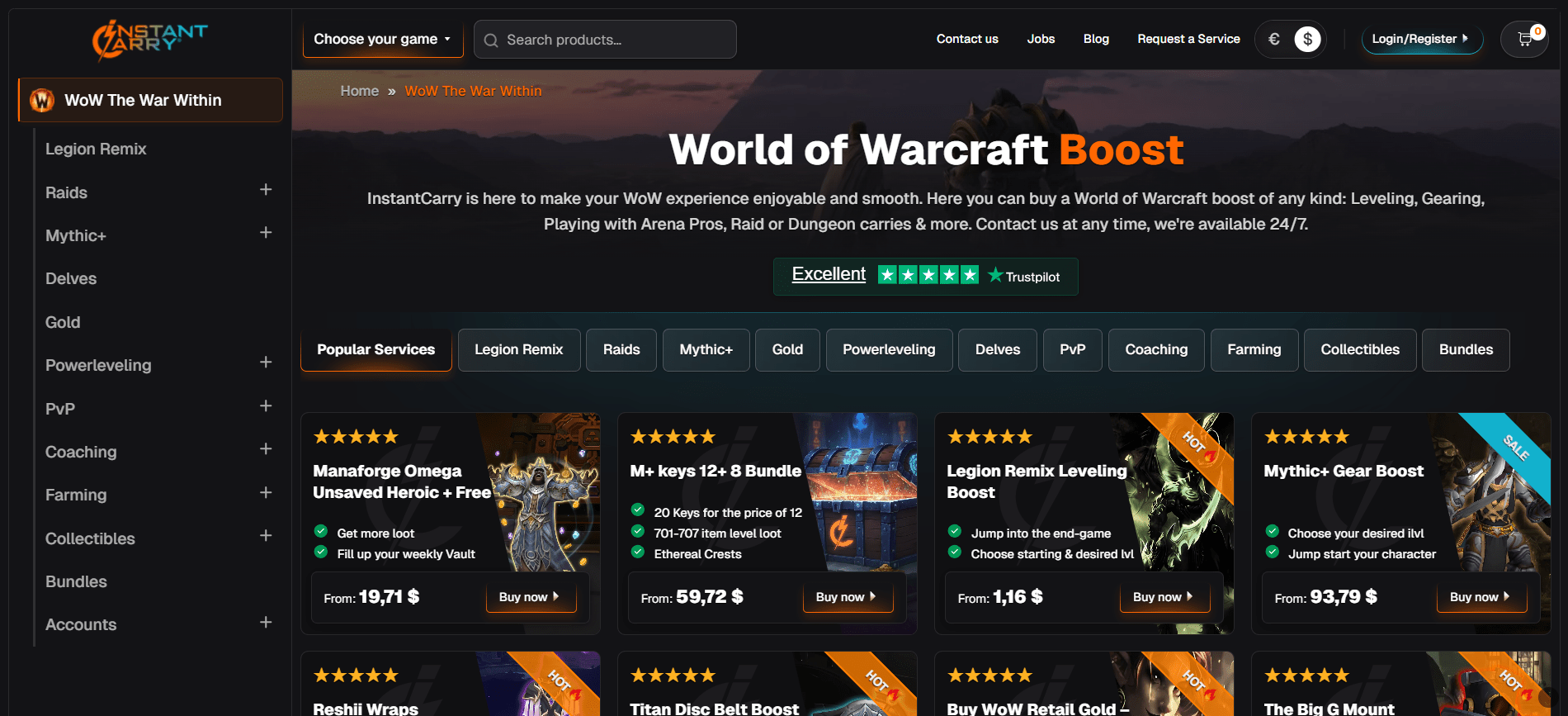Expand the Mythic+ sidebar submenu
This screenshot has height=716, width=1568.
[x=266, y=233]
